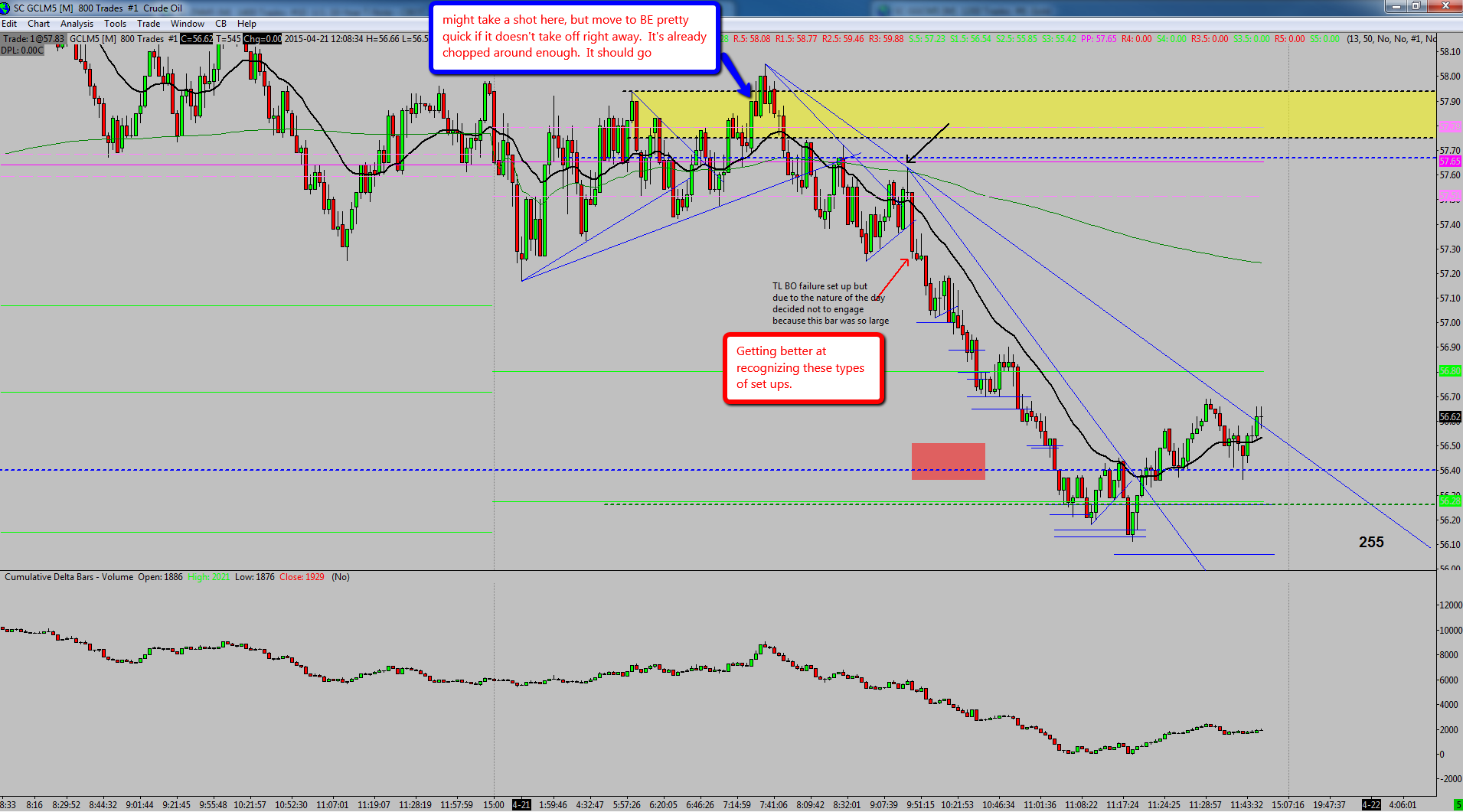Click the '15:00' label on the time axis
Viewport: 1463px width, 812px height.
point(494,805)
